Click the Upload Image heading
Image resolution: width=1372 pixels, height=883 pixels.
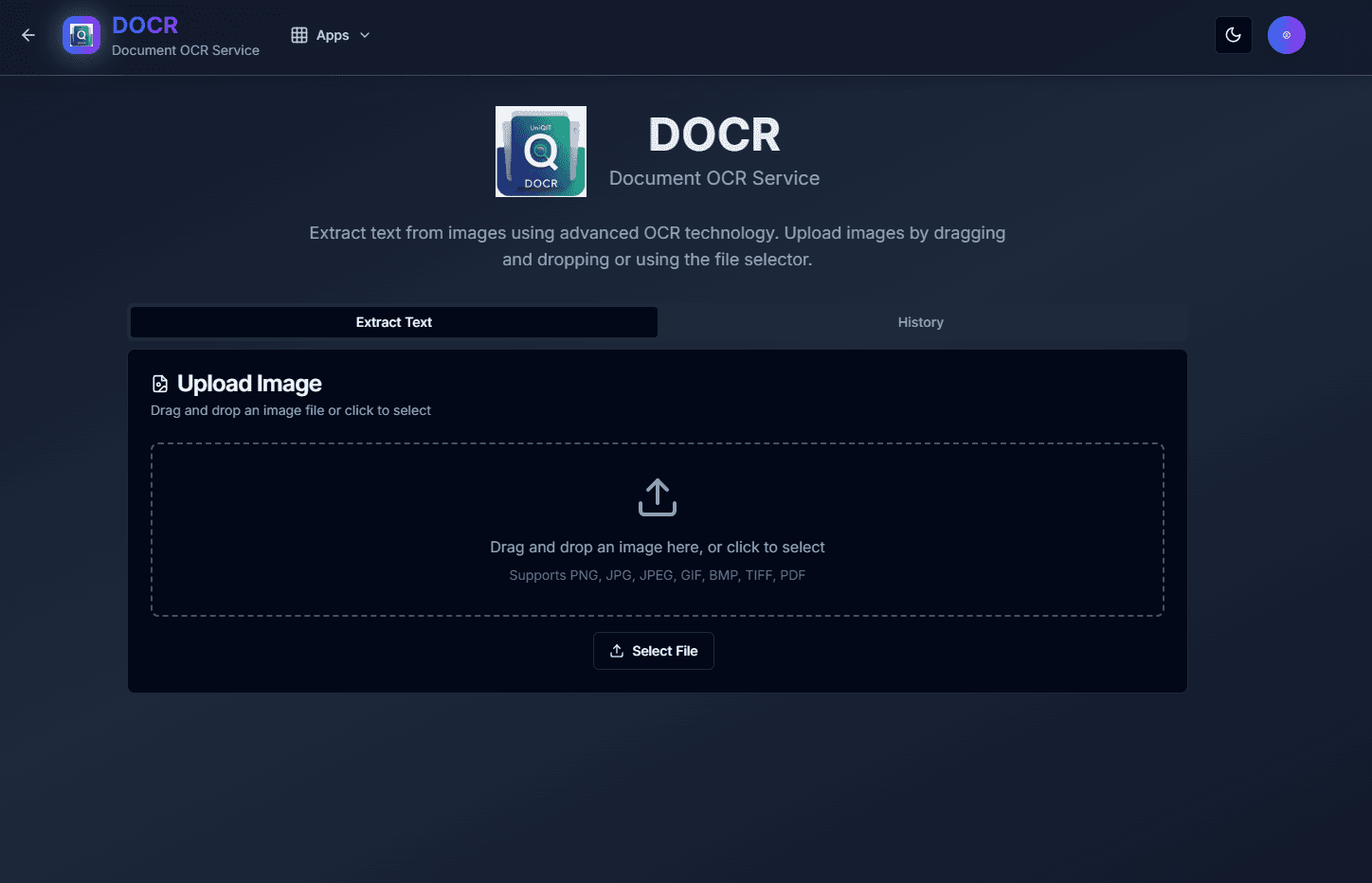coord(249,384)
